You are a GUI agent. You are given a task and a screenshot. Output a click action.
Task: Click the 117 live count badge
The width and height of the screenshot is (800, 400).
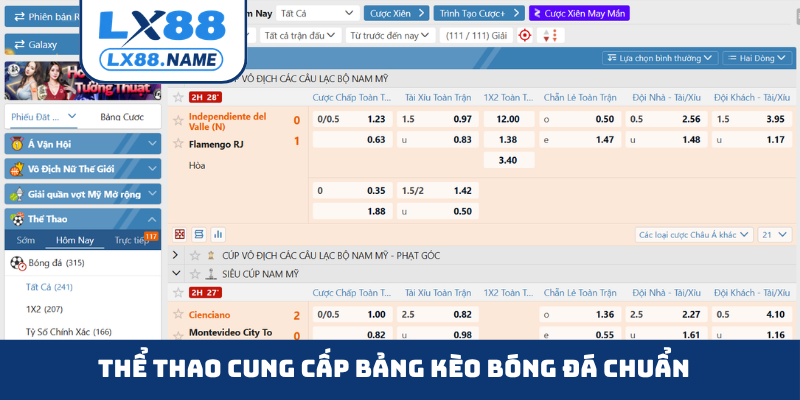click(x=151, y=236)
